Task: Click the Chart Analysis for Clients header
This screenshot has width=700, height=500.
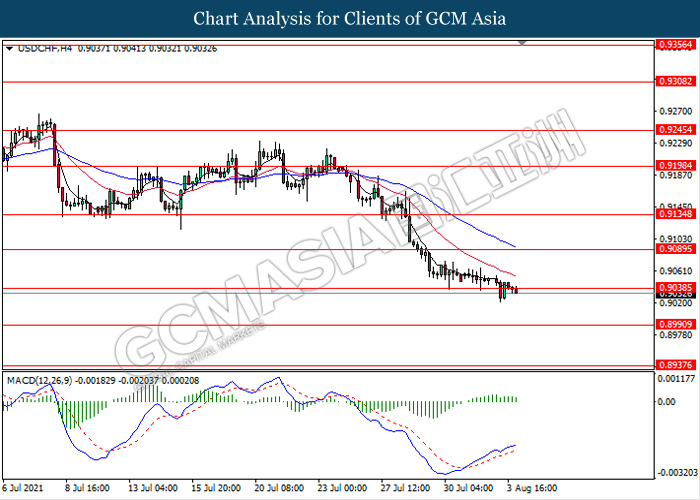Action: click(349, 19)
